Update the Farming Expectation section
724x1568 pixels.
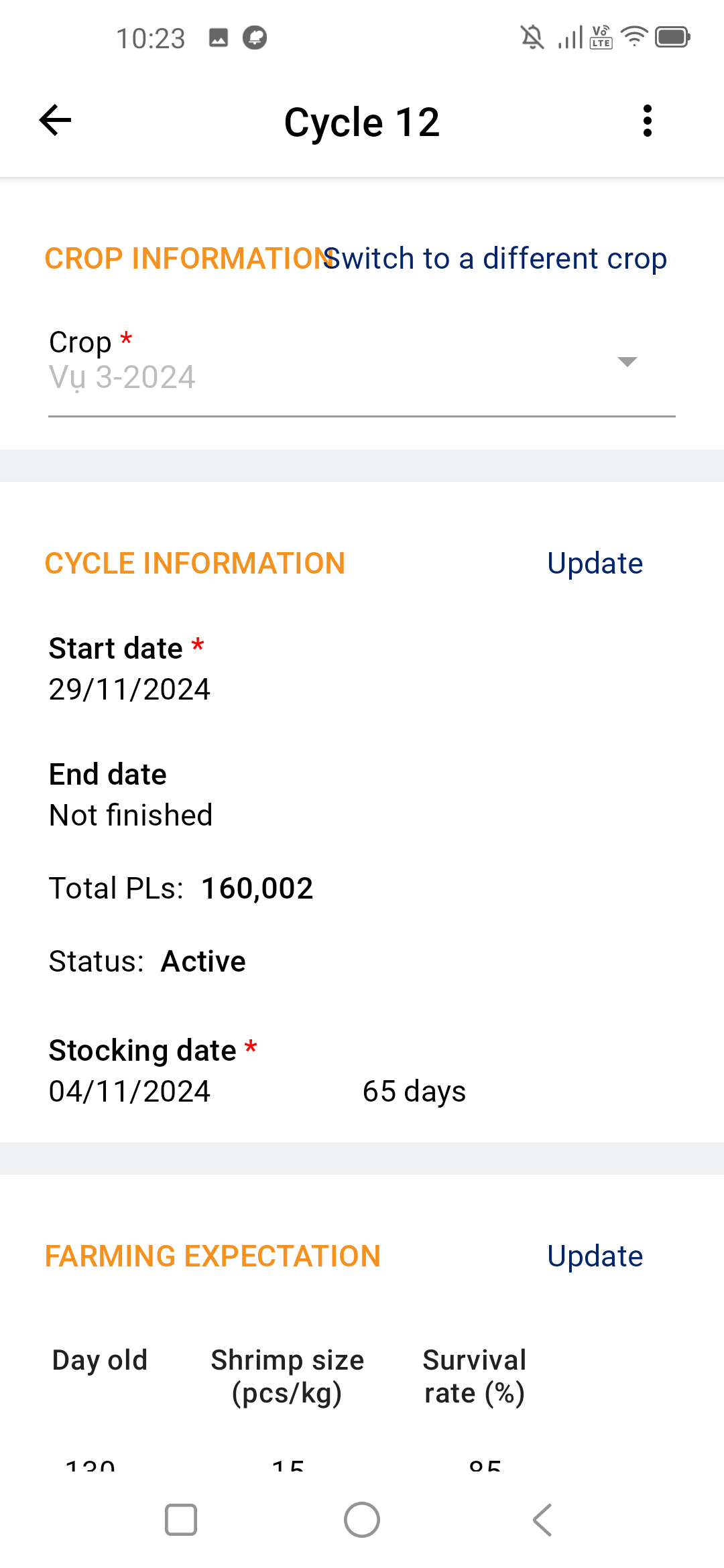click(595, 1256)
